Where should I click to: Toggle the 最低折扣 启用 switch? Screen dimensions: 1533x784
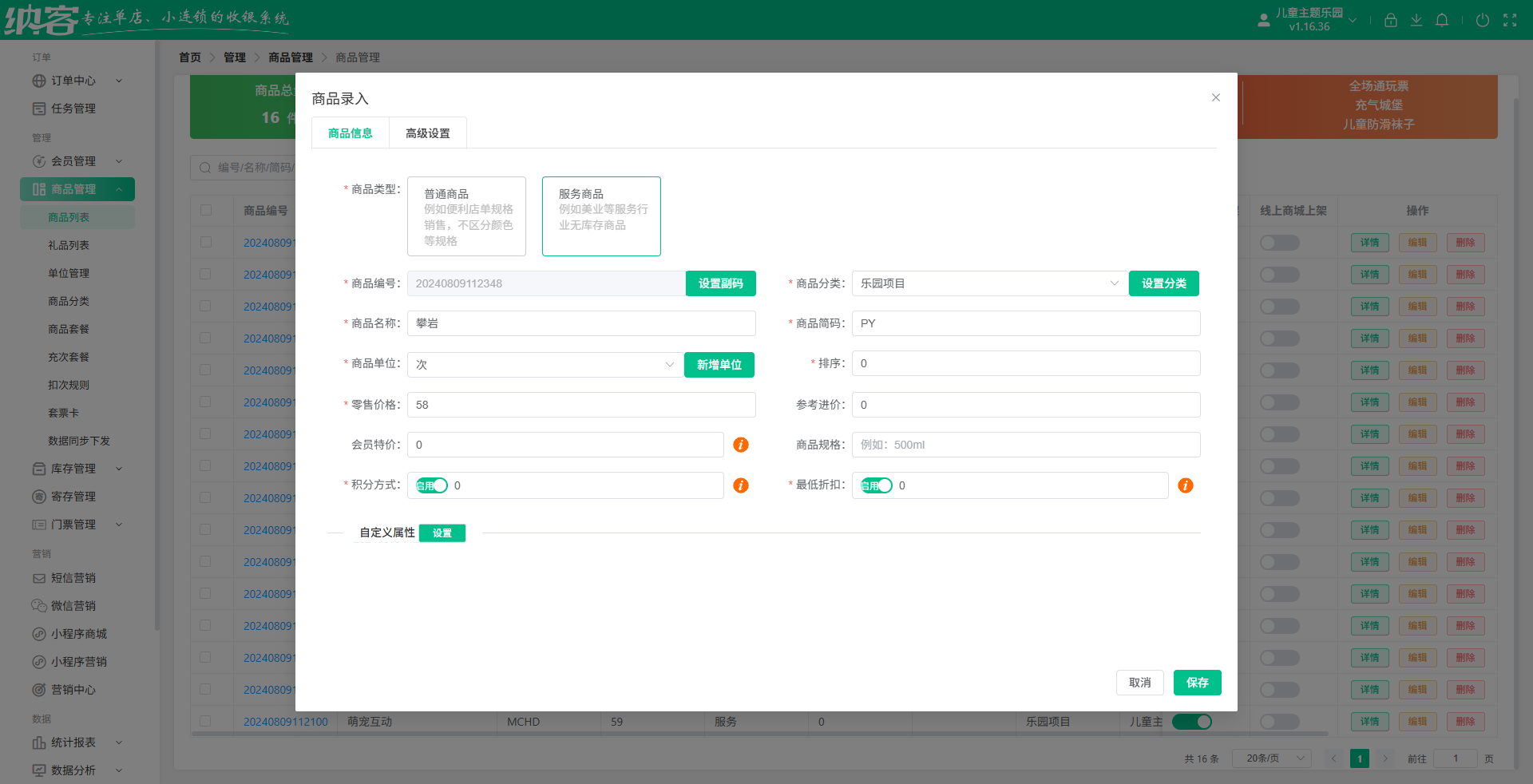point(877,485)
